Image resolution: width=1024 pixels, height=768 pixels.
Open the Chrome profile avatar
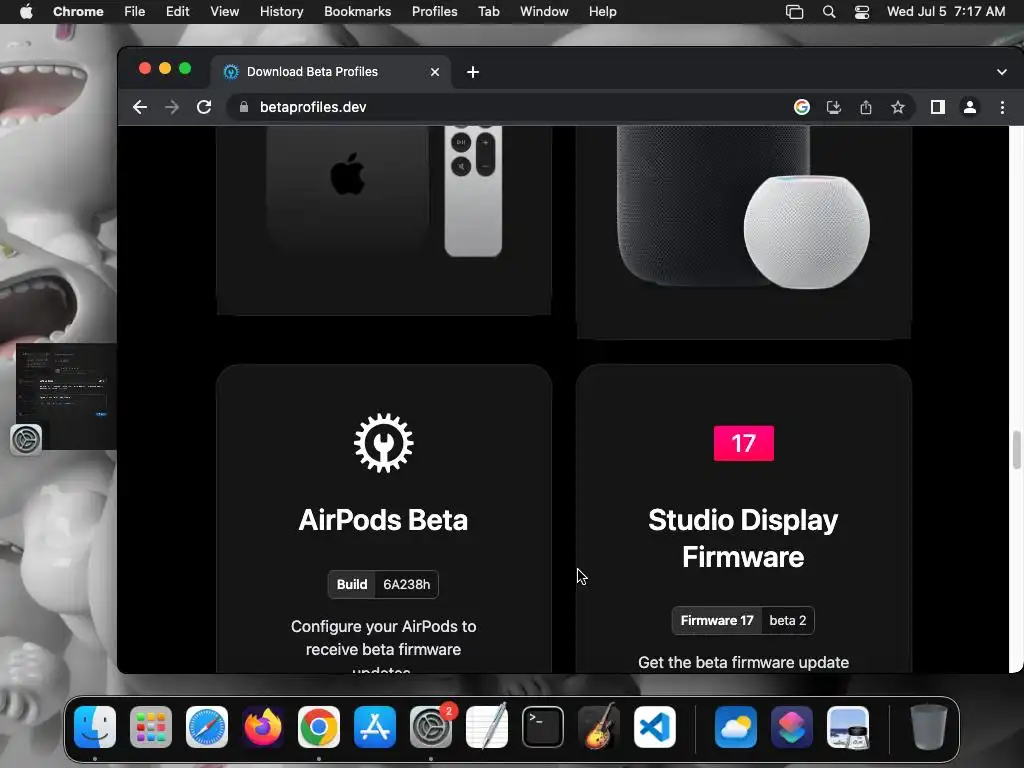(970, 107)
